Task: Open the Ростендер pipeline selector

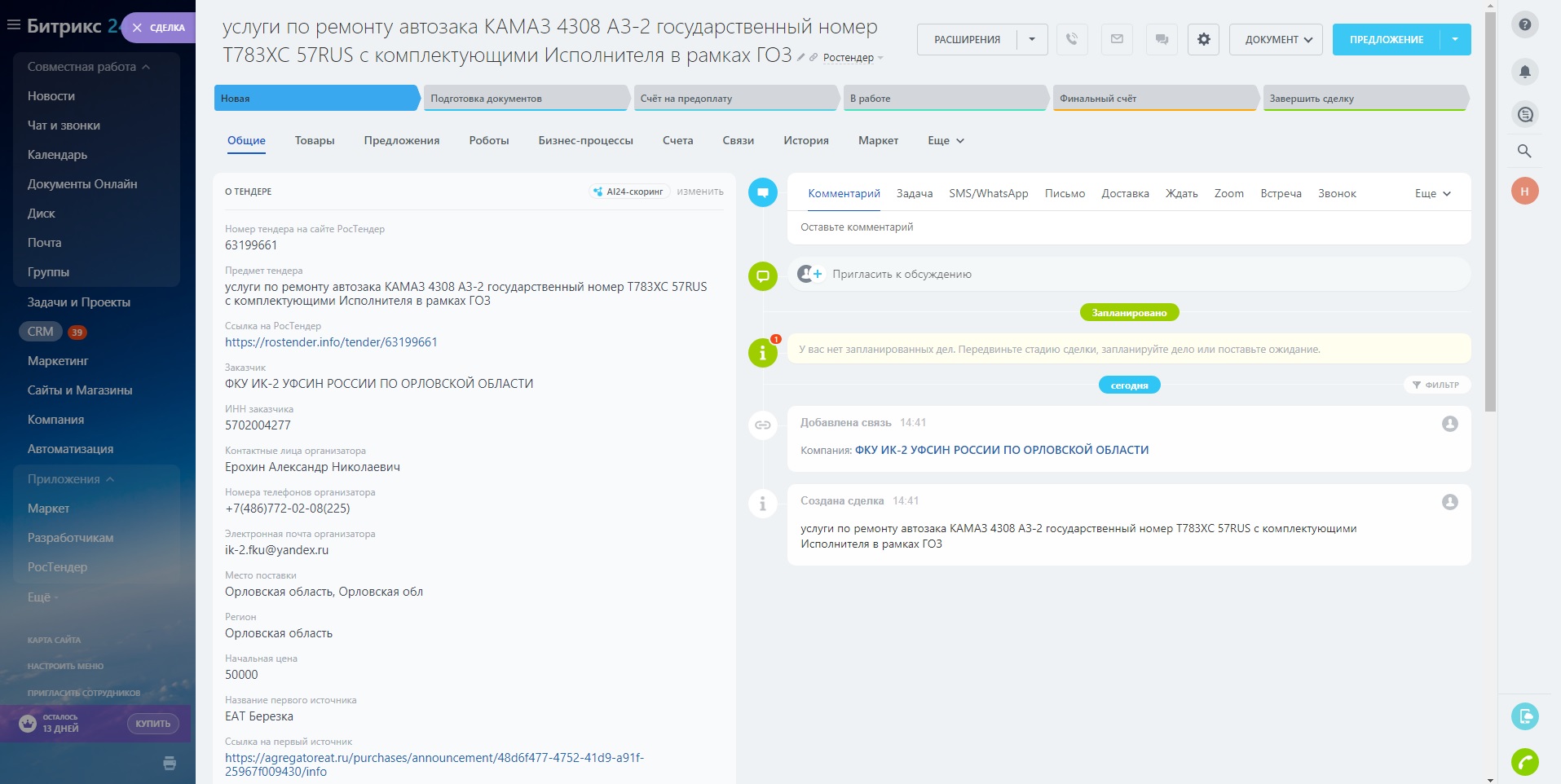Action: point(853,58)
